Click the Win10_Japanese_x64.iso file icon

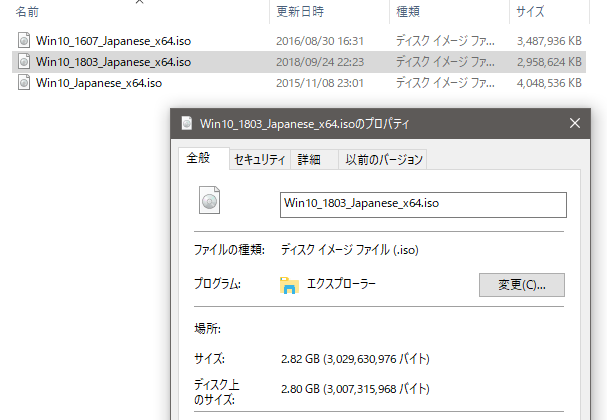click(24, 82)
